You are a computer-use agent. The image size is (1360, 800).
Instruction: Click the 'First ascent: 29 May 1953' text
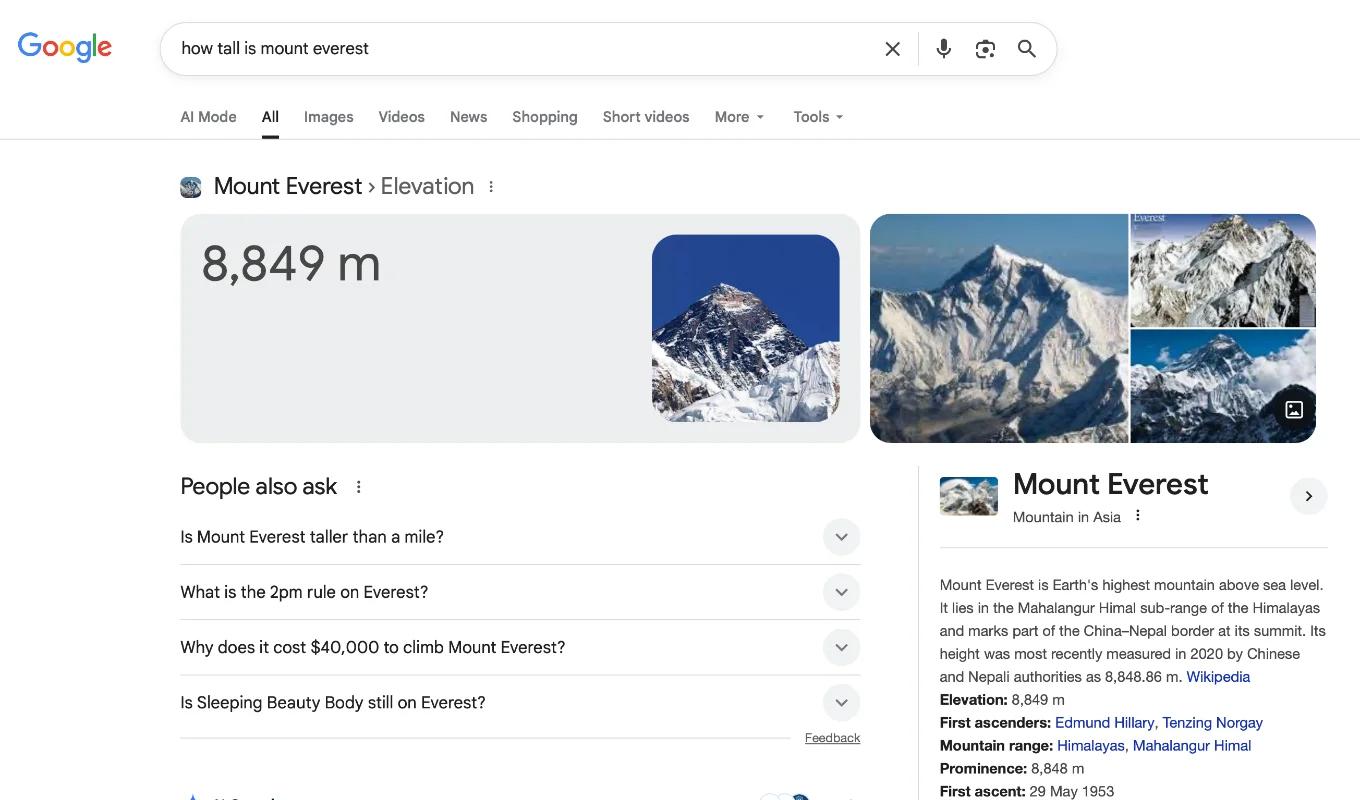click(x=1027, y=791)
